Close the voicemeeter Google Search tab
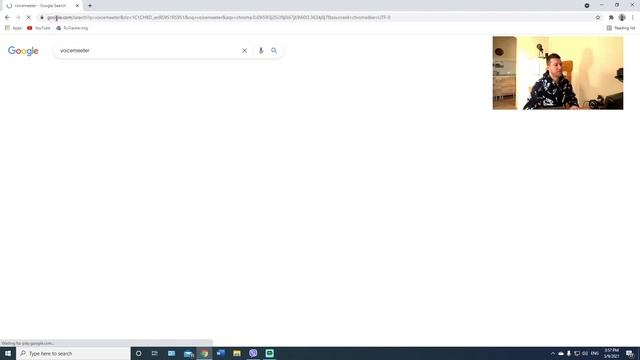Viewport: 640px width, 360px height. pyautogui.click(x=77, y=6)
